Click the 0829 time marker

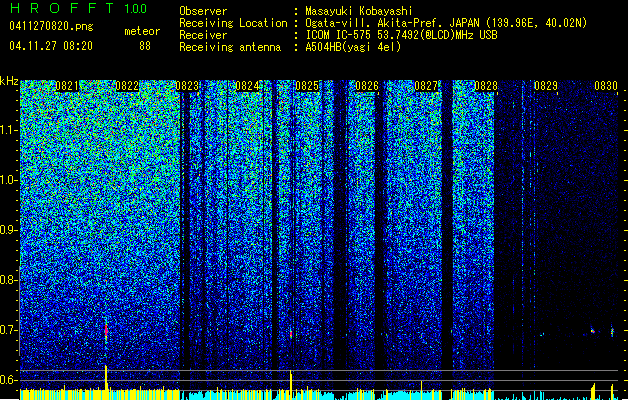pos(546,86)
